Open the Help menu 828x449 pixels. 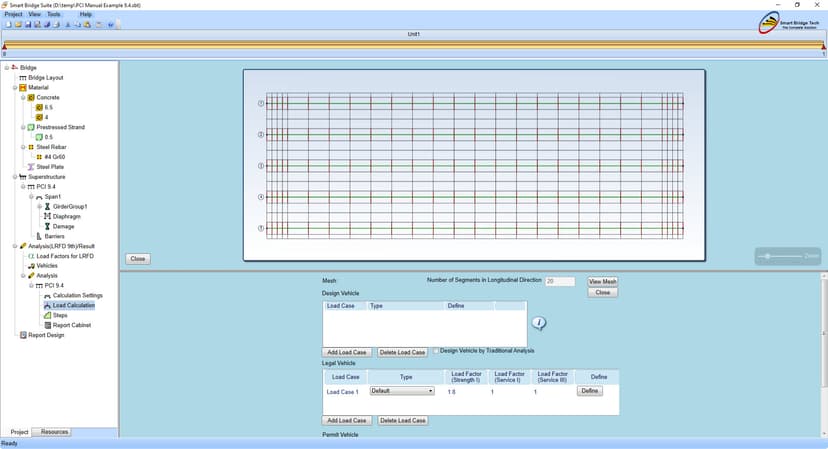tap(86, 14)
